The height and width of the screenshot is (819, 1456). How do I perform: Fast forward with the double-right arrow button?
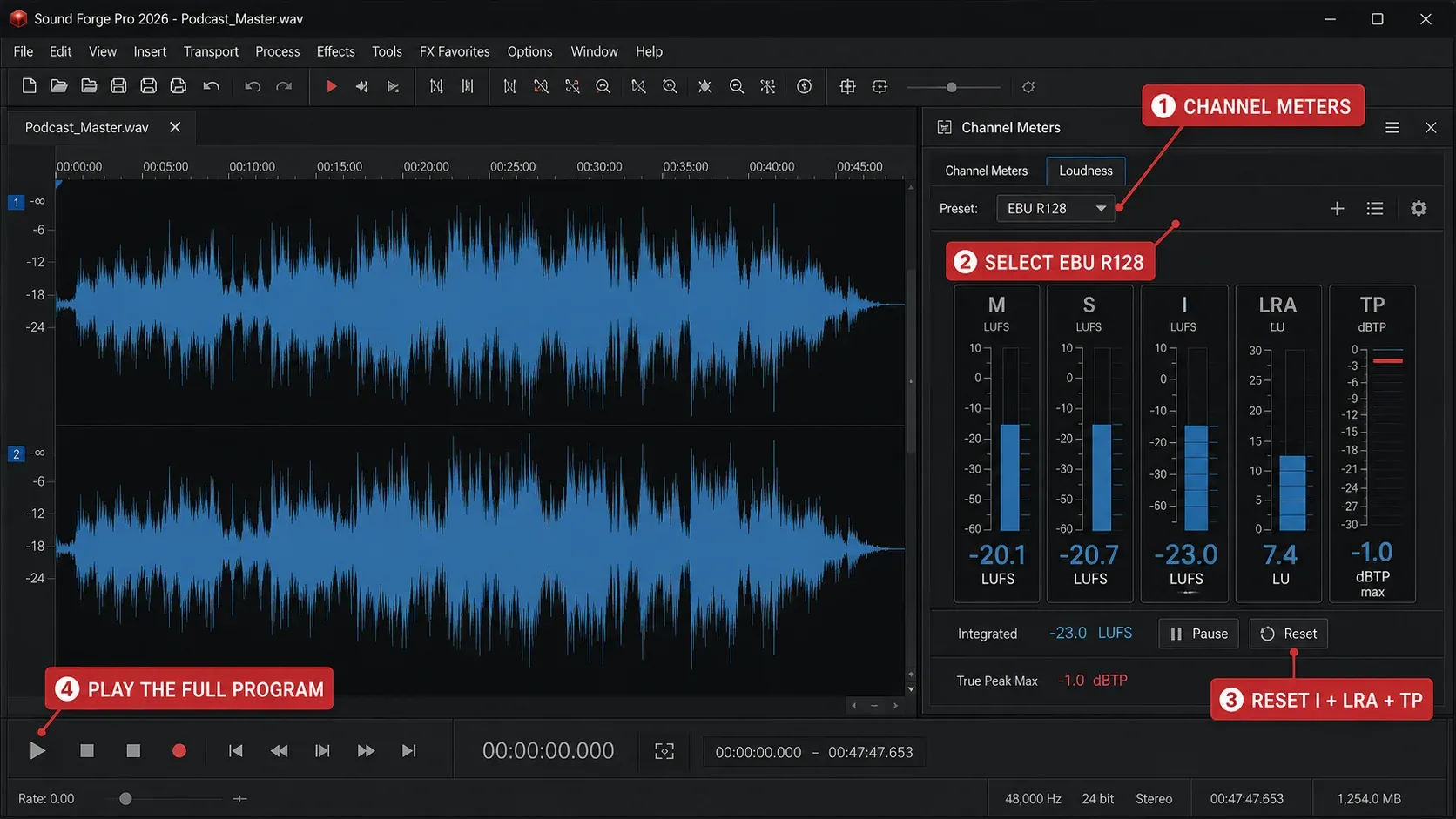point(366,750)
